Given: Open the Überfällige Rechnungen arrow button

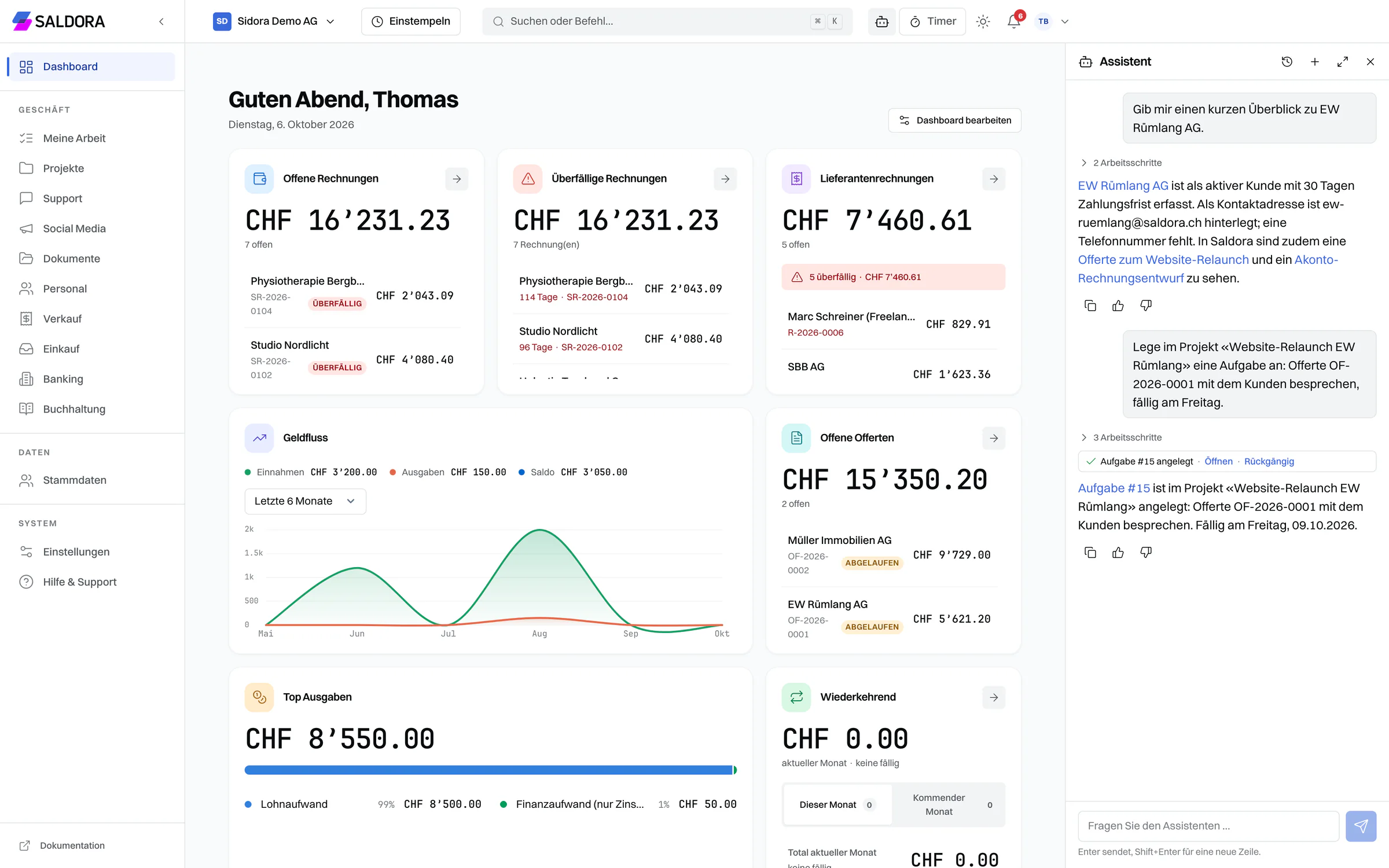Looking at the screenshot, I should 725,179.
